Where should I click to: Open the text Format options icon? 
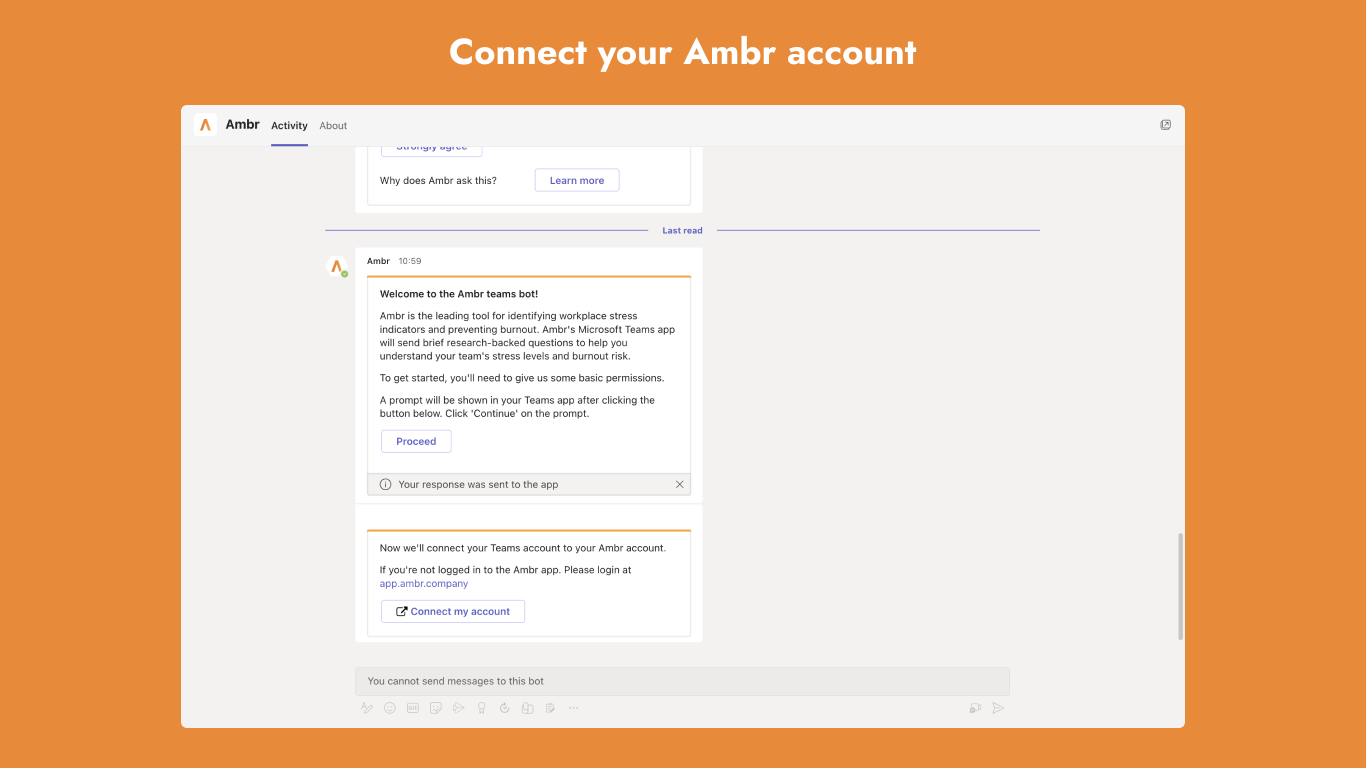pyautogui.click(x=367, y=708)
